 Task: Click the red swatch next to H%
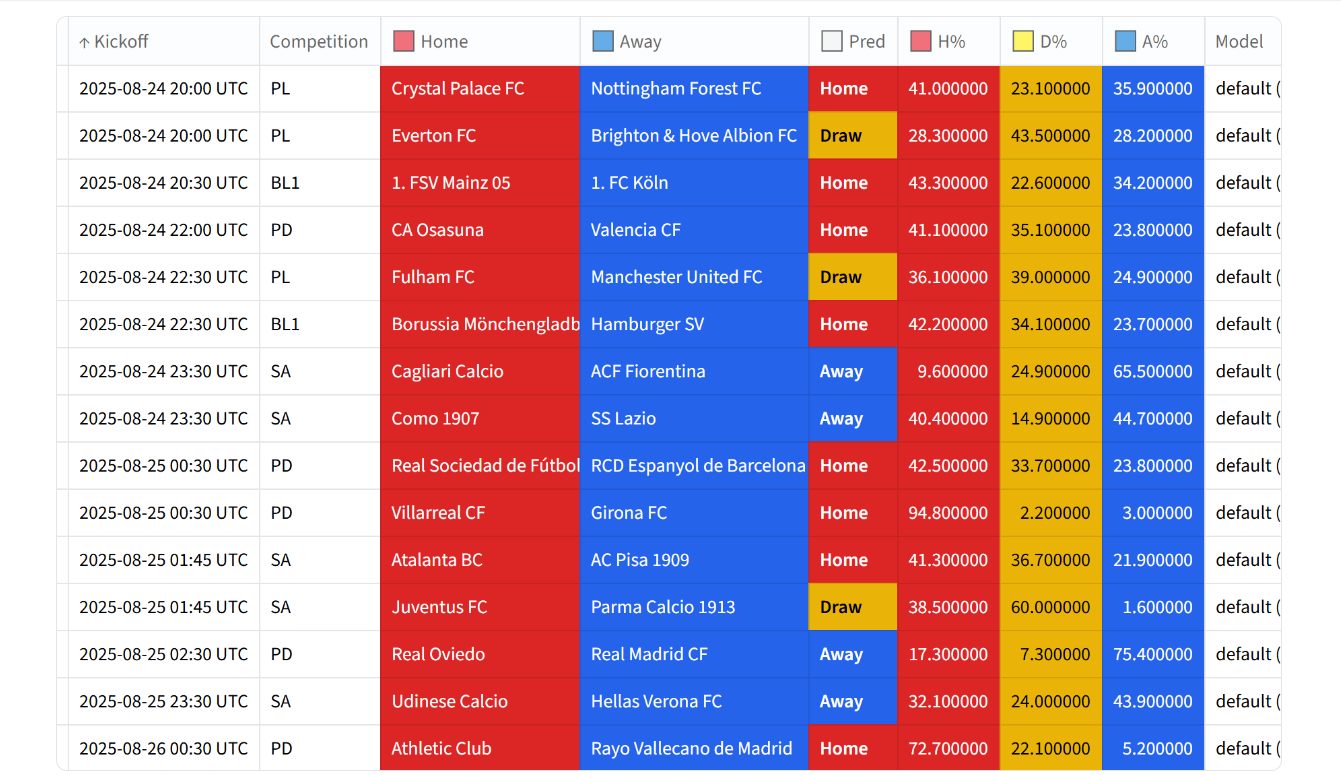click(920, 42)
